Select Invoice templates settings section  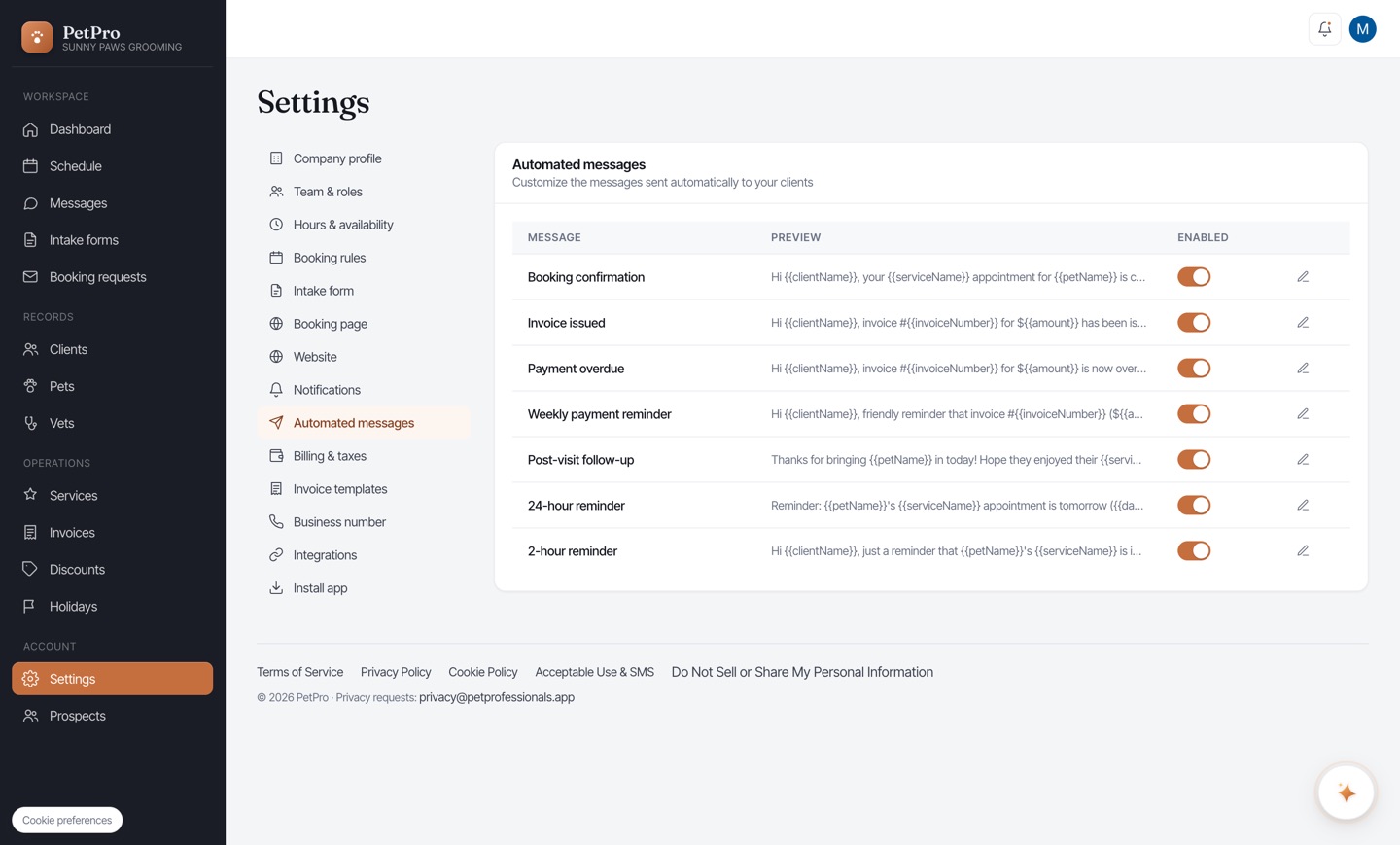pos(364,489)
